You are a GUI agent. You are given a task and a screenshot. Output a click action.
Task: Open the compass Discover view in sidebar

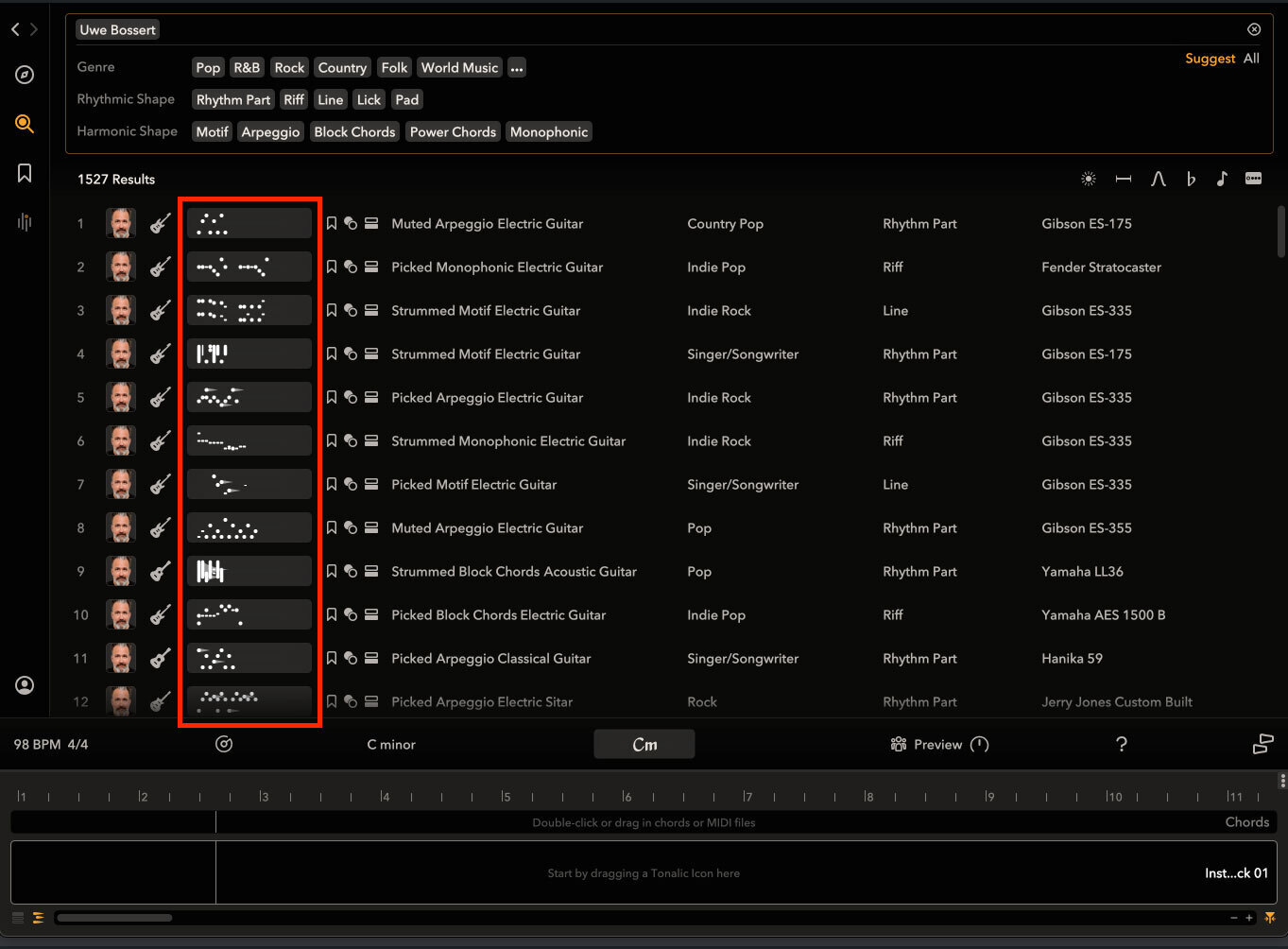(x=25, y=75)
